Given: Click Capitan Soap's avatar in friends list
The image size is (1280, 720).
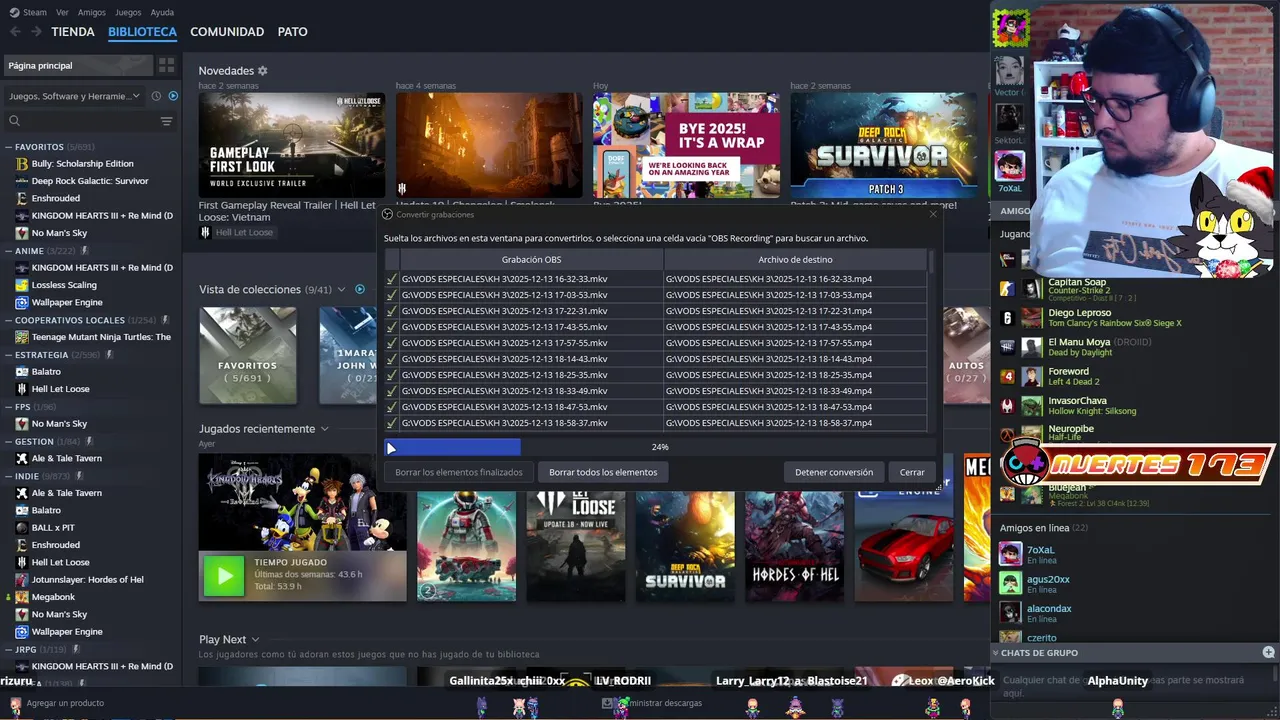Looking at the screenshot, I should 1032,288.
